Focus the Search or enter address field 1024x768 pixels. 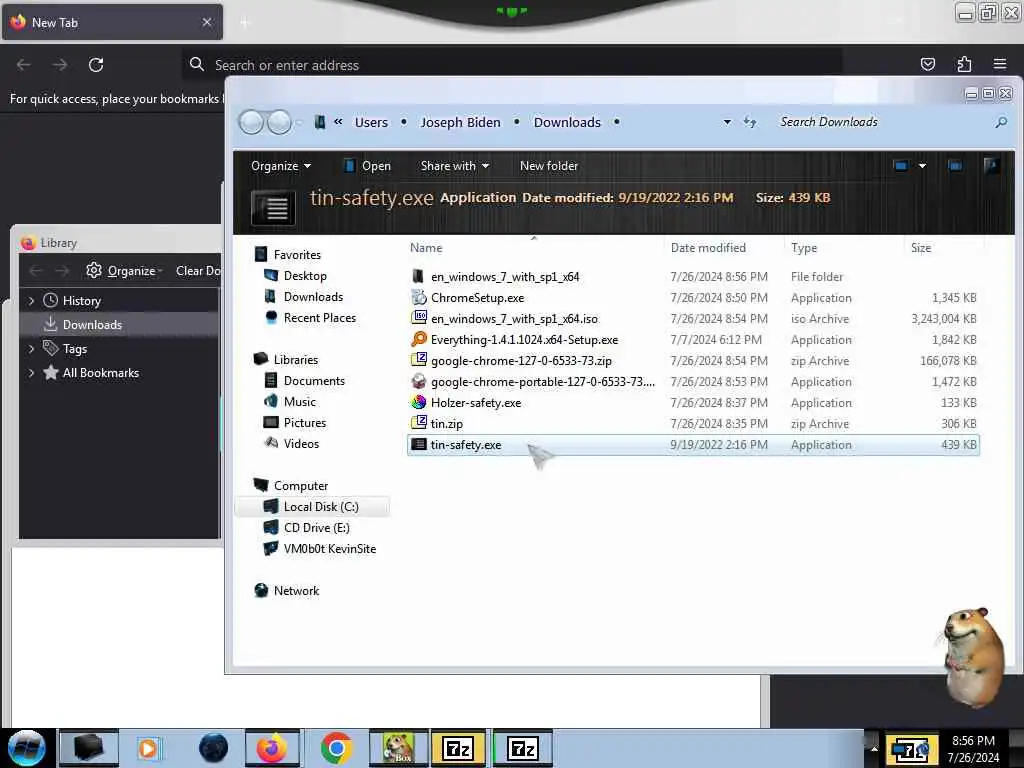[x=512, y=65]
